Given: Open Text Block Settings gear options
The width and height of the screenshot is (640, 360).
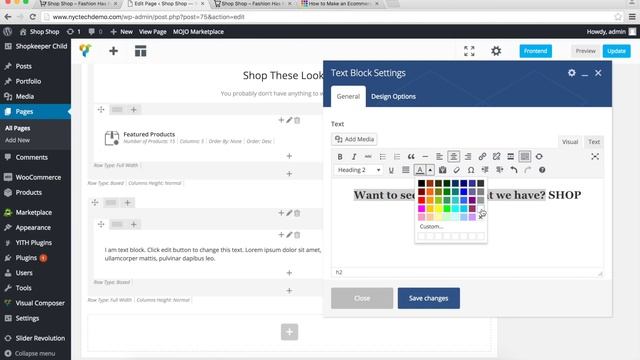Looking at the screenshot, I should tap(572, 73).
